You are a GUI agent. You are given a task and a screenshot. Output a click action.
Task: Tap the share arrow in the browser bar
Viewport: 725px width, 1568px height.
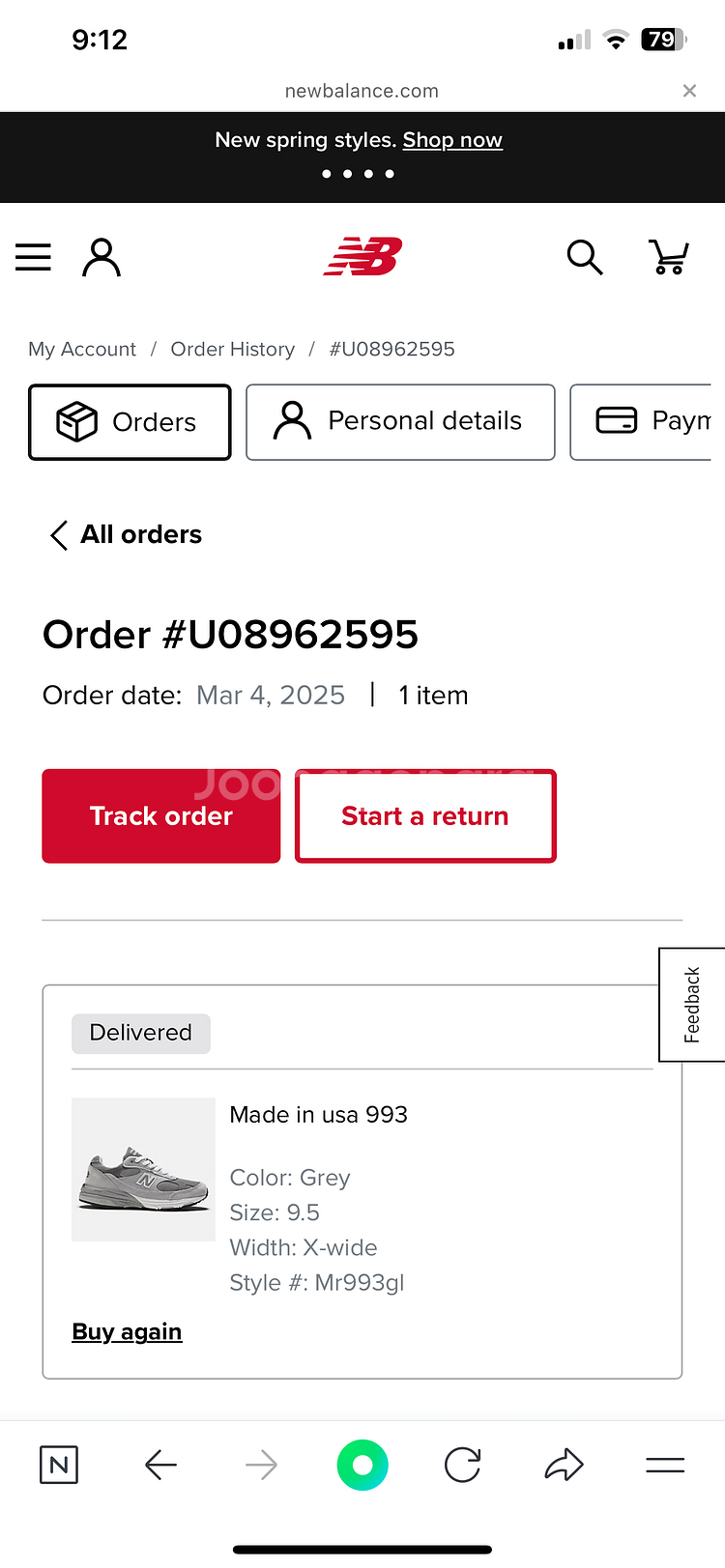(564, 1466)
